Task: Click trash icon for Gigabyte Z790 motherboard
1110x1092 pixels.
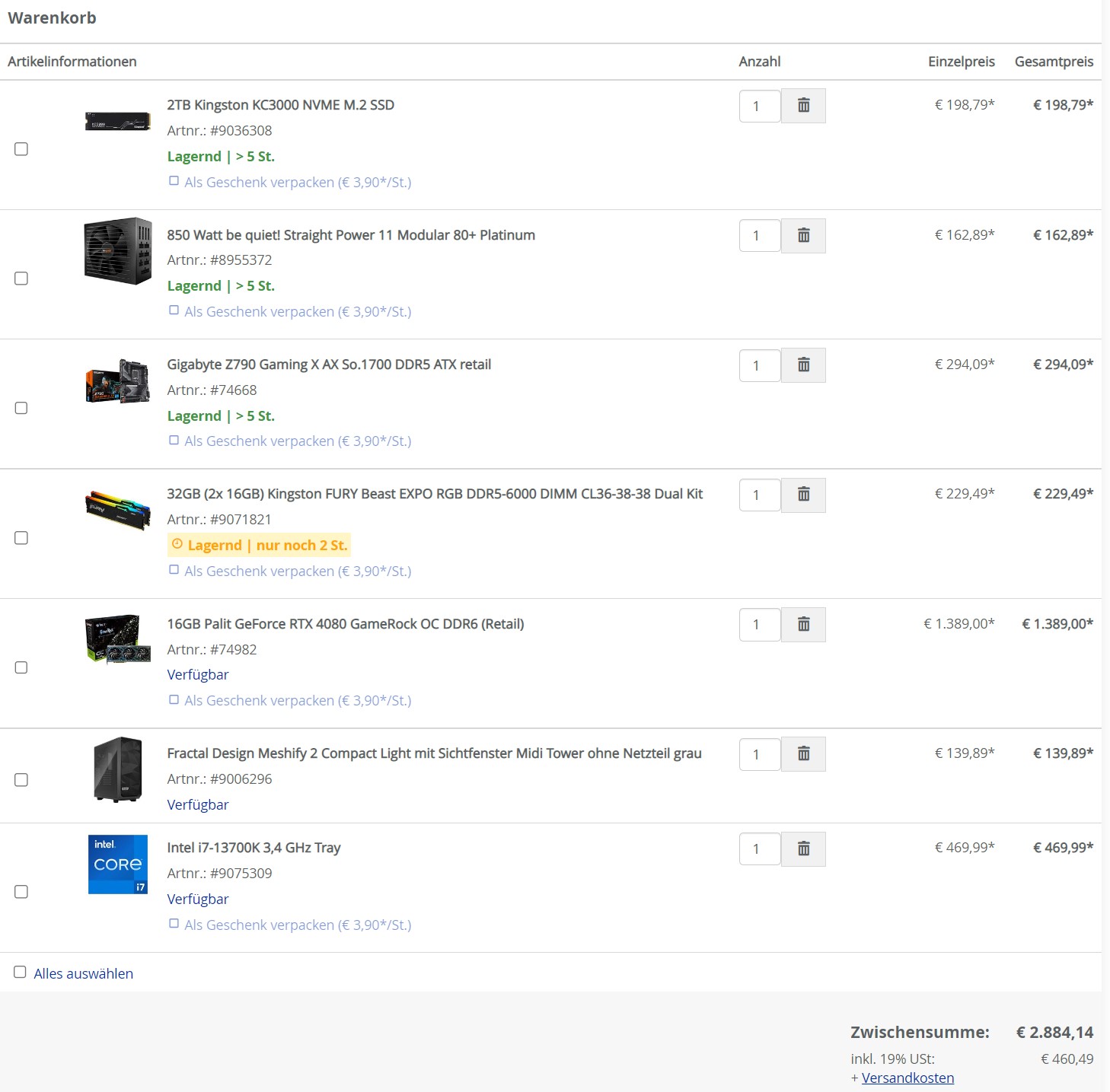Action: click(x=803, y=365)
